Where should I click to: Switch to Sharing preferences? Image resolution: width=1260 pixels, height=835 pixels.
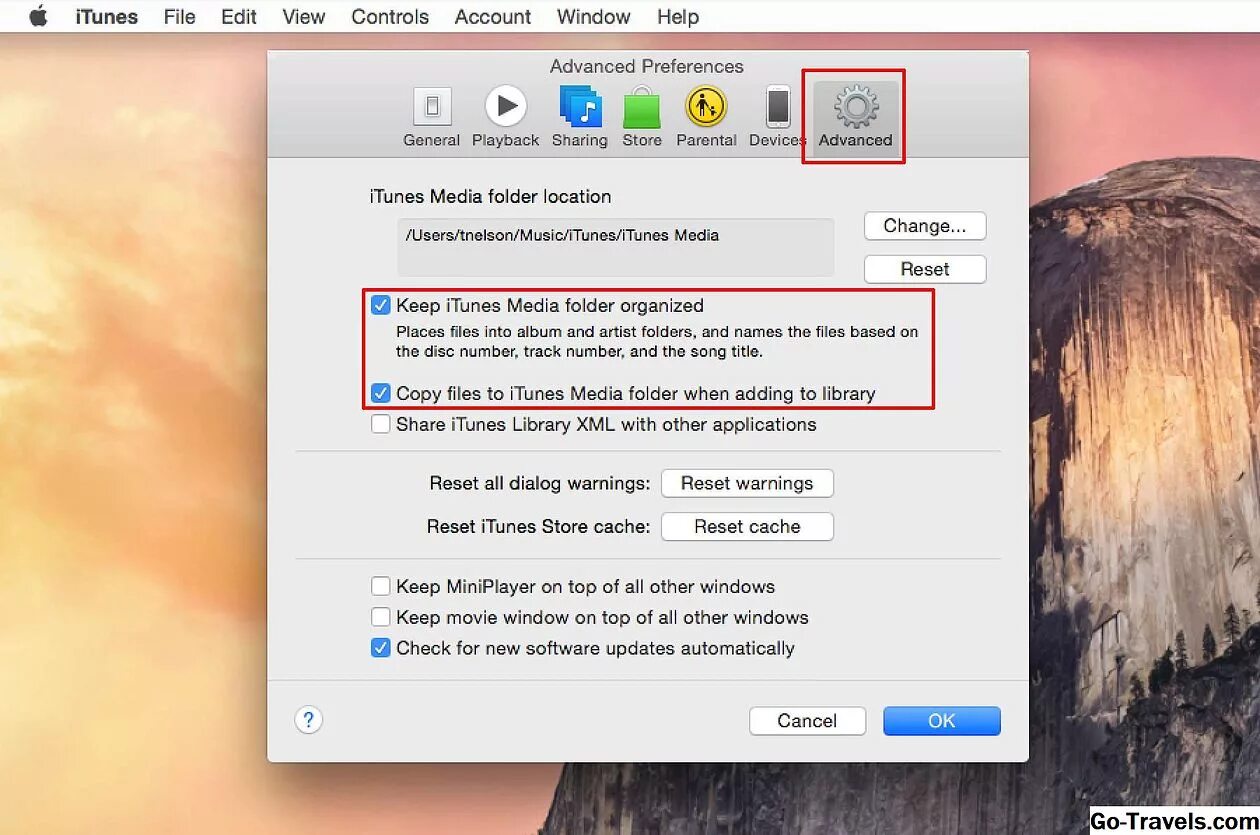point(580,117)
